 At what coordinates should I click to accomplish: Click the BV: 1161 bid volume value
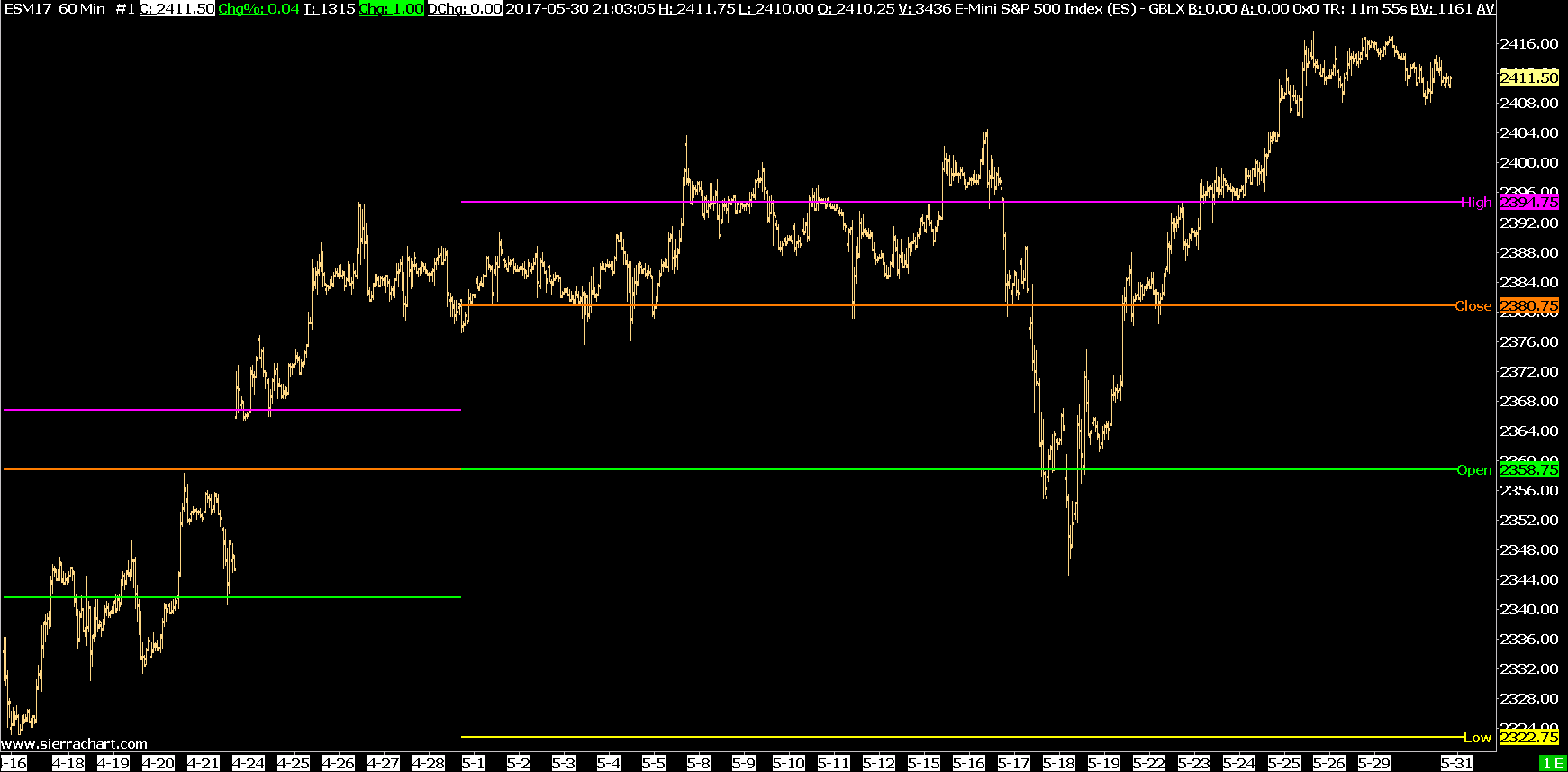[1441, 8]
